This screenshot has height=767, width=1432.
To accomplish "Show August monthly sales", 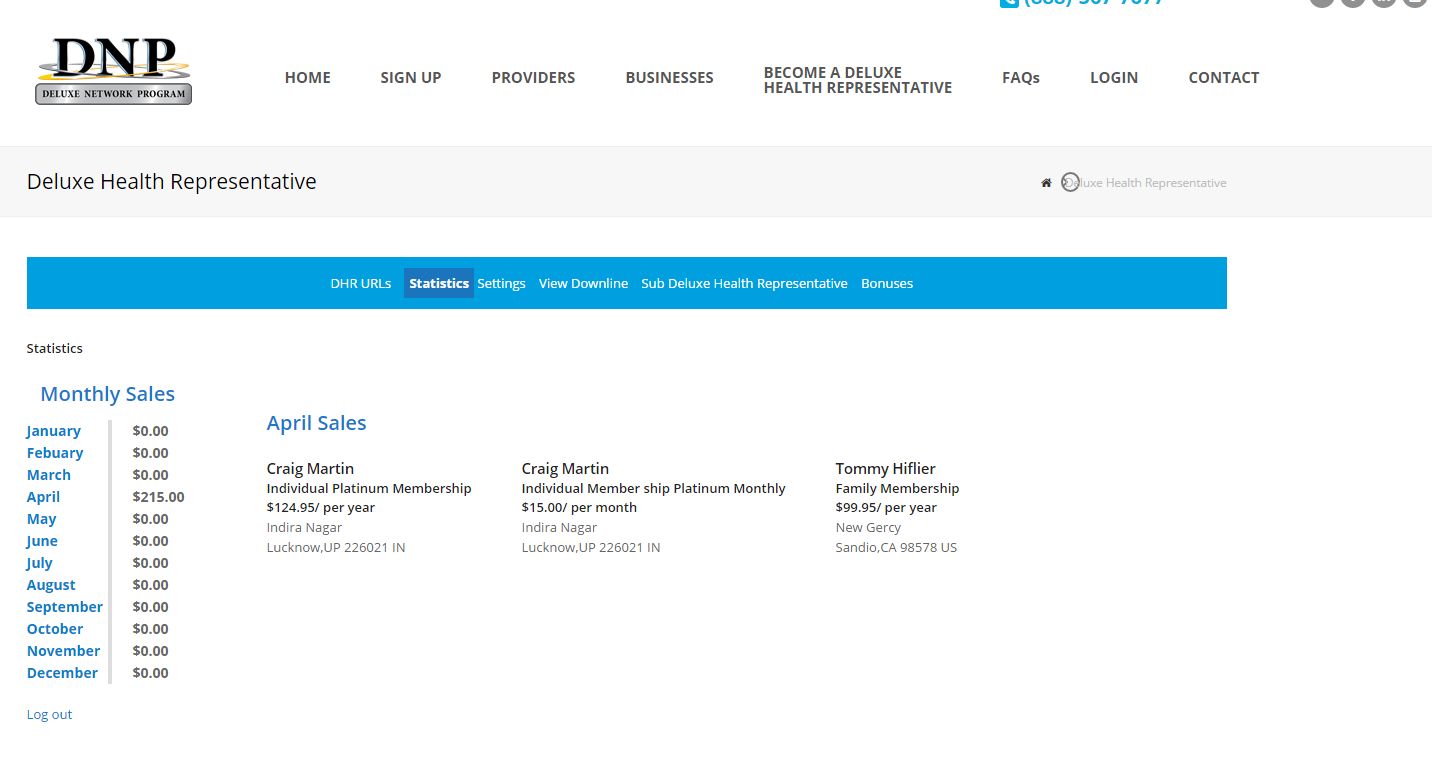I will (51, 585).
